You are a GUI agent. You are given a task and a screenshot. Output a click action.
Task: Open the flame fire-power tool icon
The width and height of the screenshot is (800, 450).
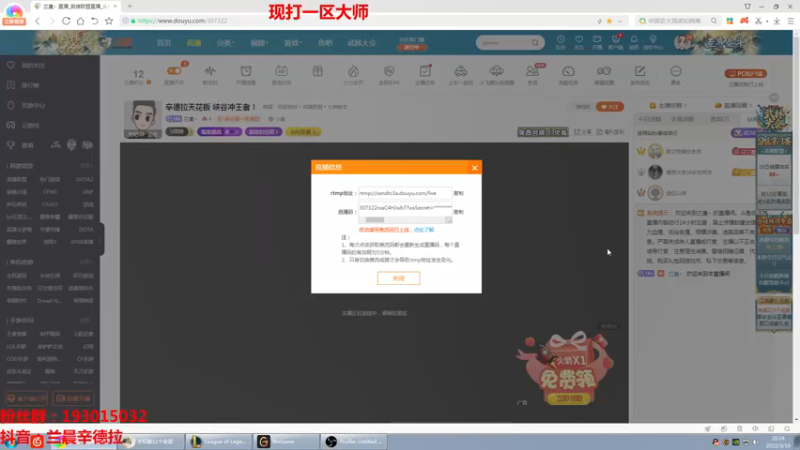(353, 71)
